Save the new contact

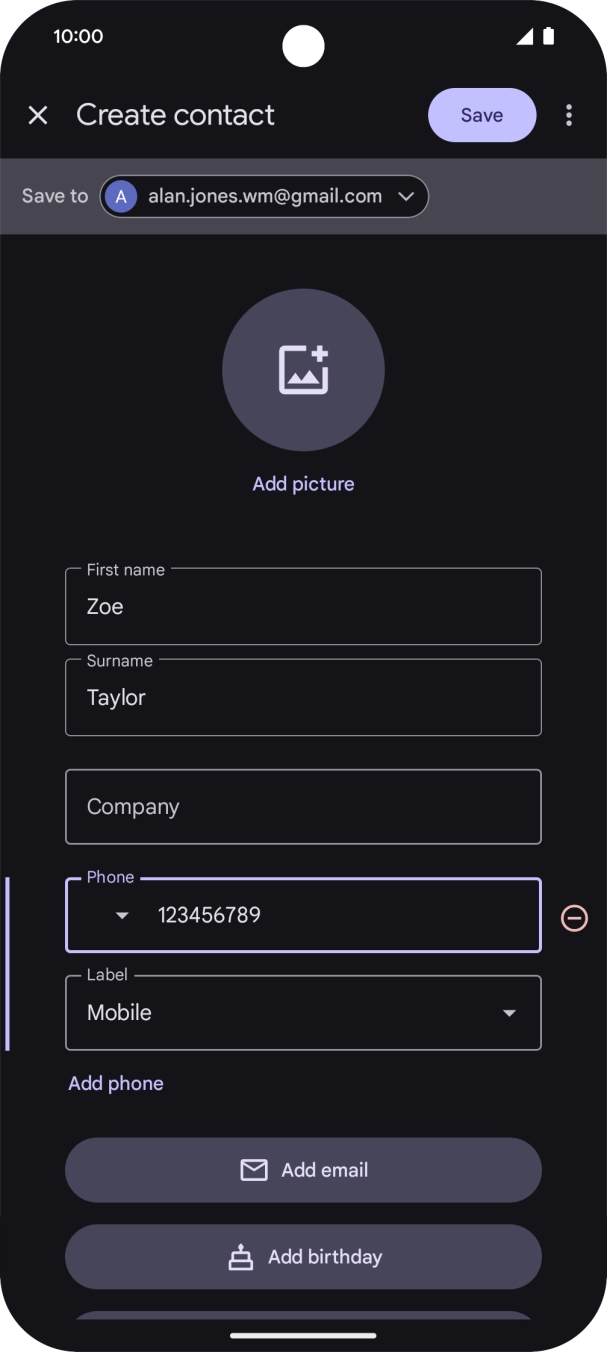(481, 115)
